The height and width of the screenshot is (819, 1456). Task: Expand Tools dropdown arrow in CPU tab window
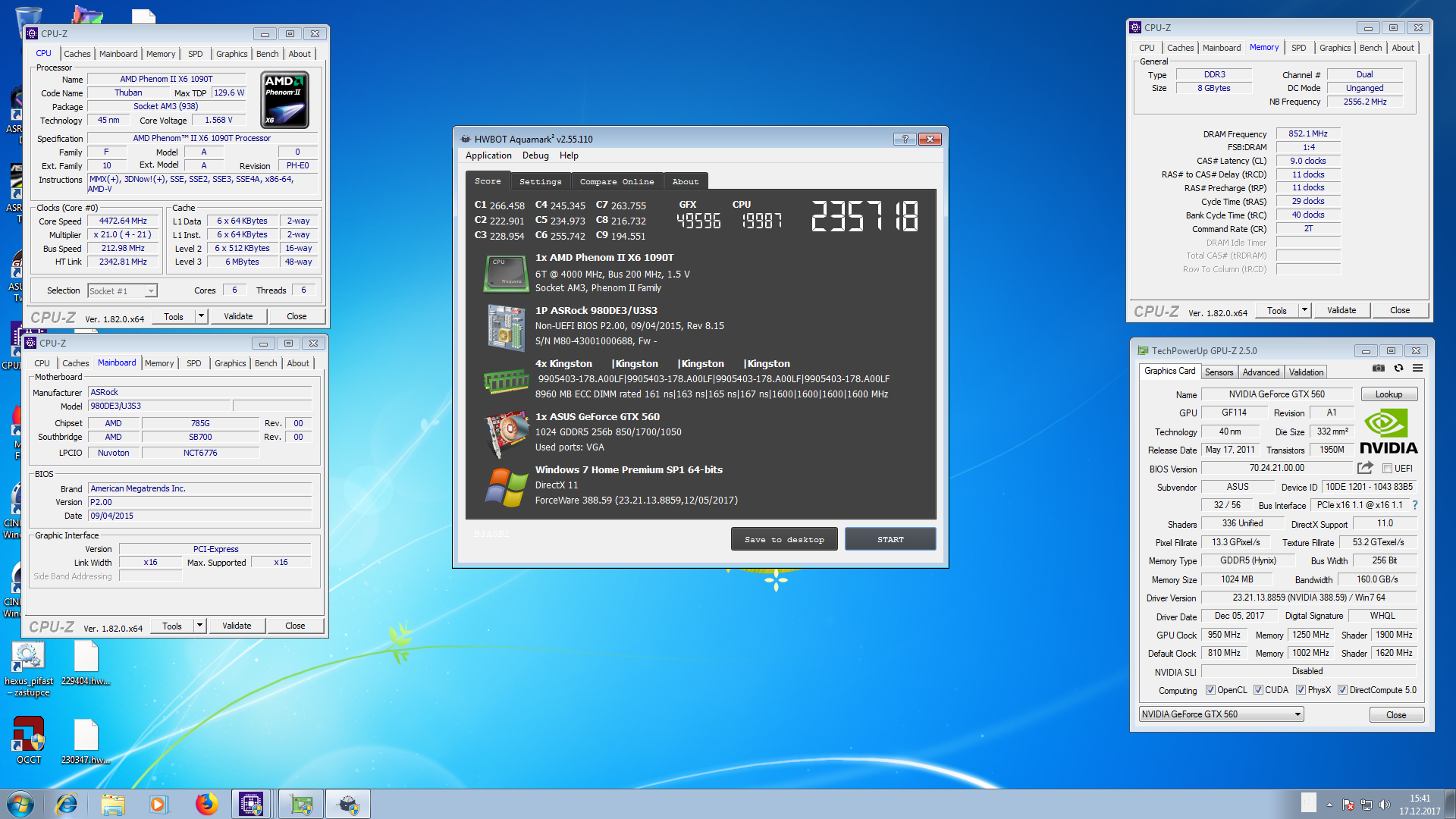tap(201, 316)
